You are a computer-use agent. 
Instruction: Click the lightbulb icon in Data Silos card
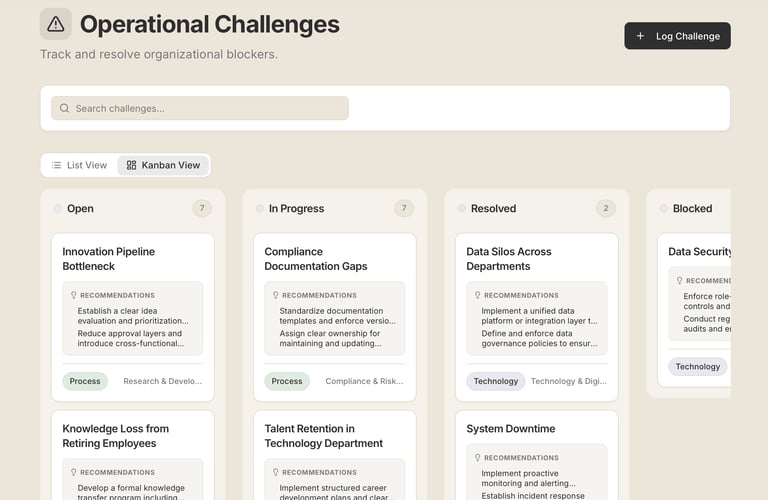(477, 296)
